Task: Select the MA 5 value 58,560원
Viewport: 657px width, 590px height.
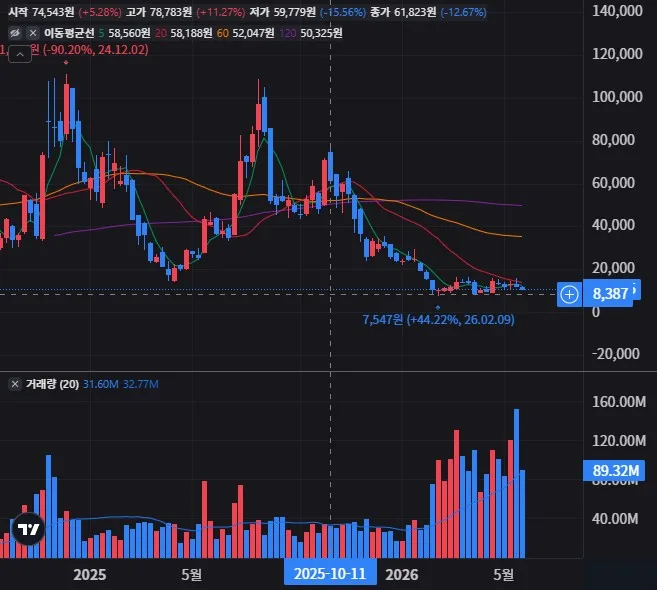Action: [129, 33]
